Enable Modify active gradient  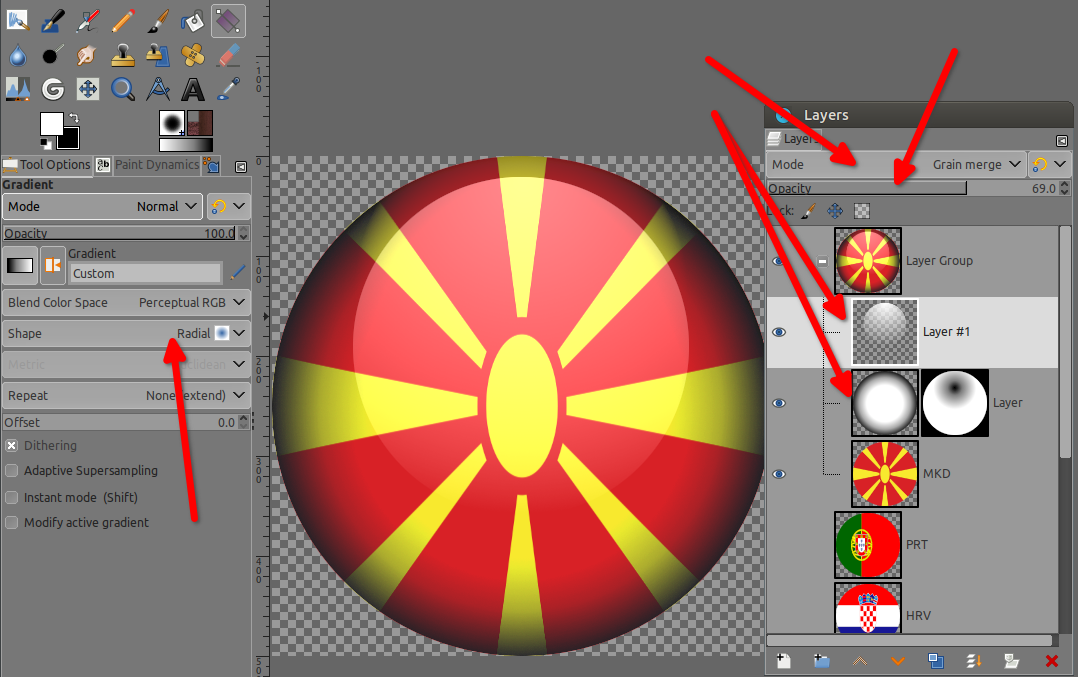click(x=12, y=522)
